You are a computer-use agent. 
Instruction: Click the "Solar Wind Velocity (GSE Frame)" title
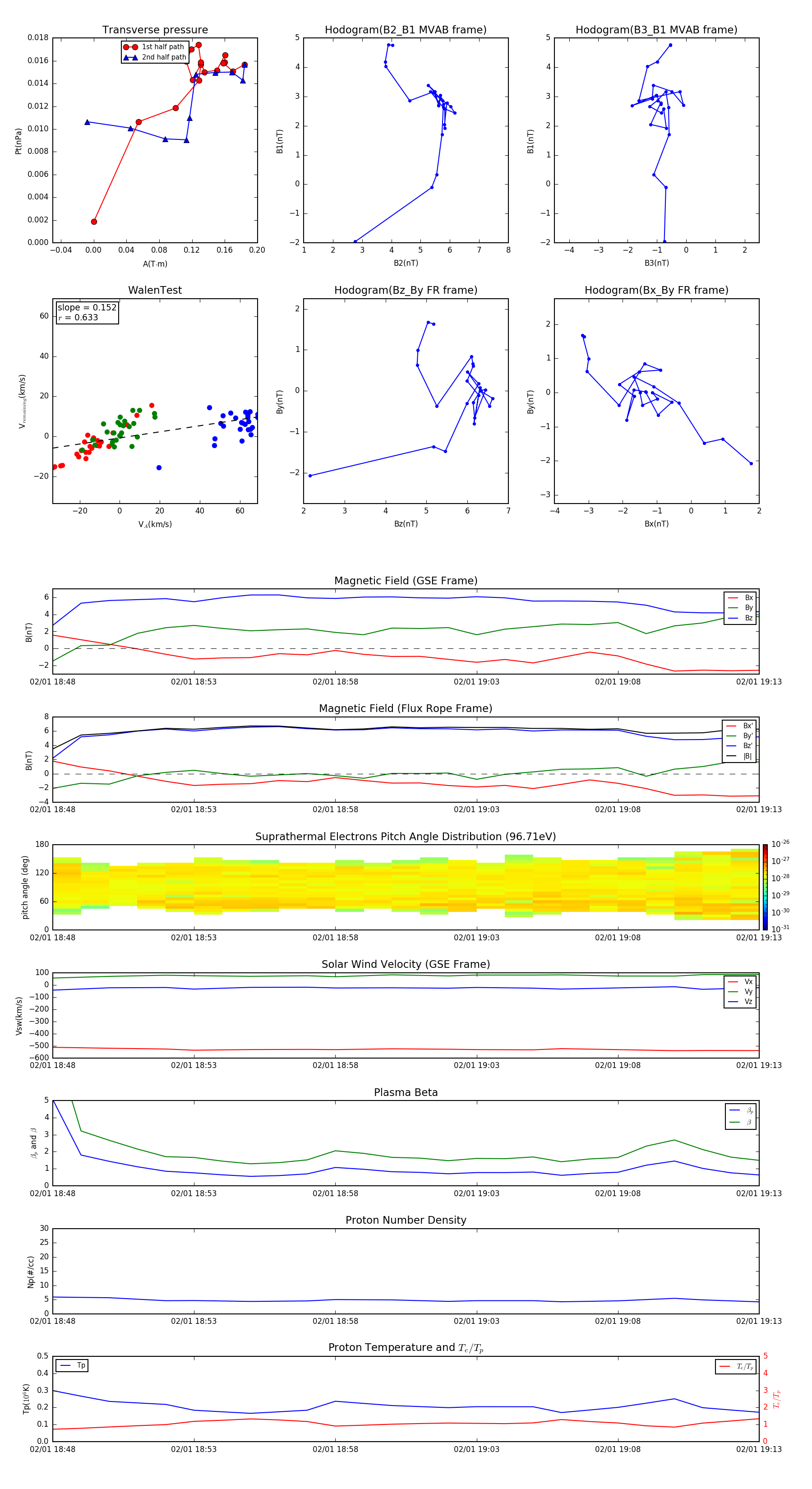[406, 964]
